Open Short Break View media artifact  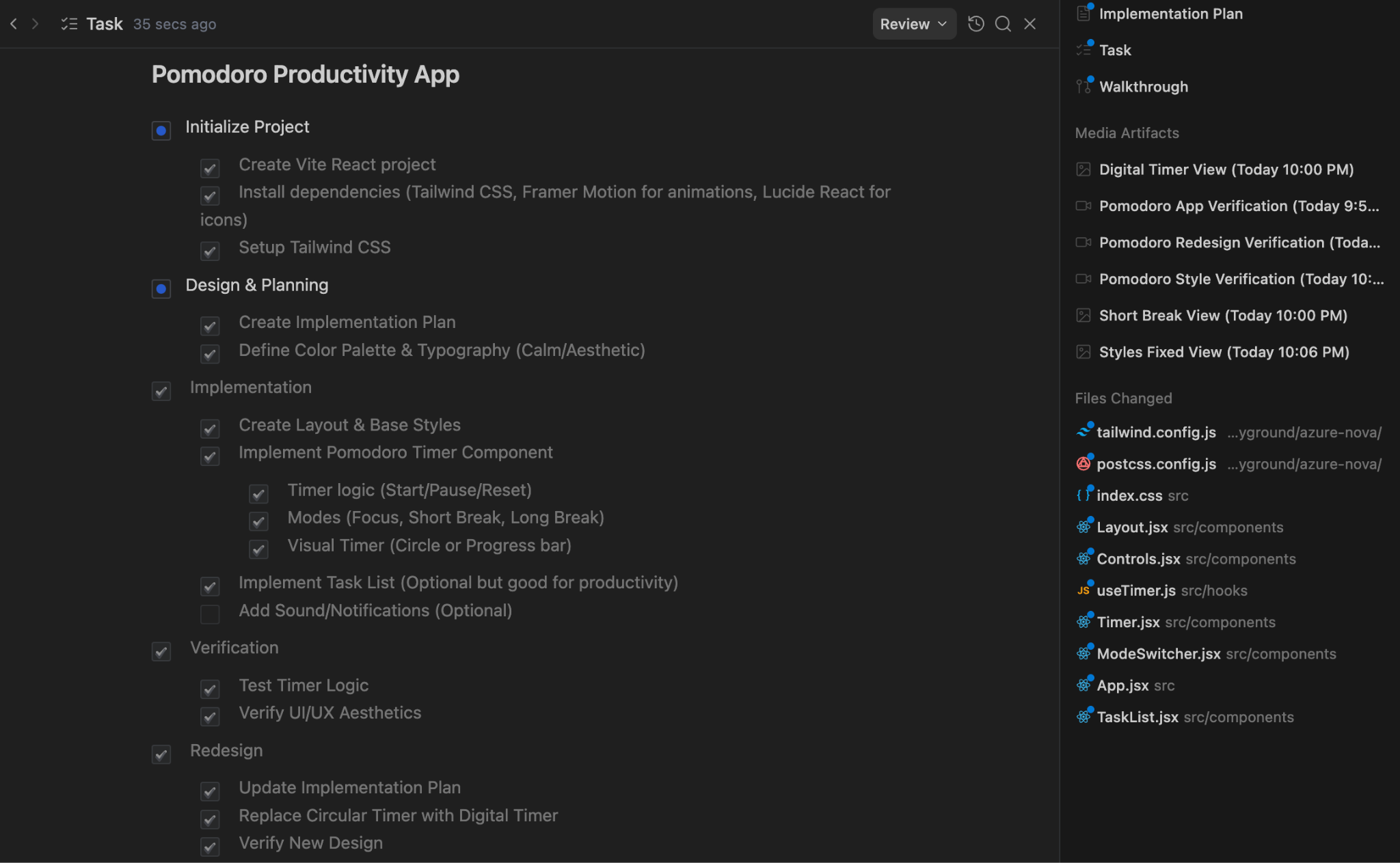[1222, 316]
